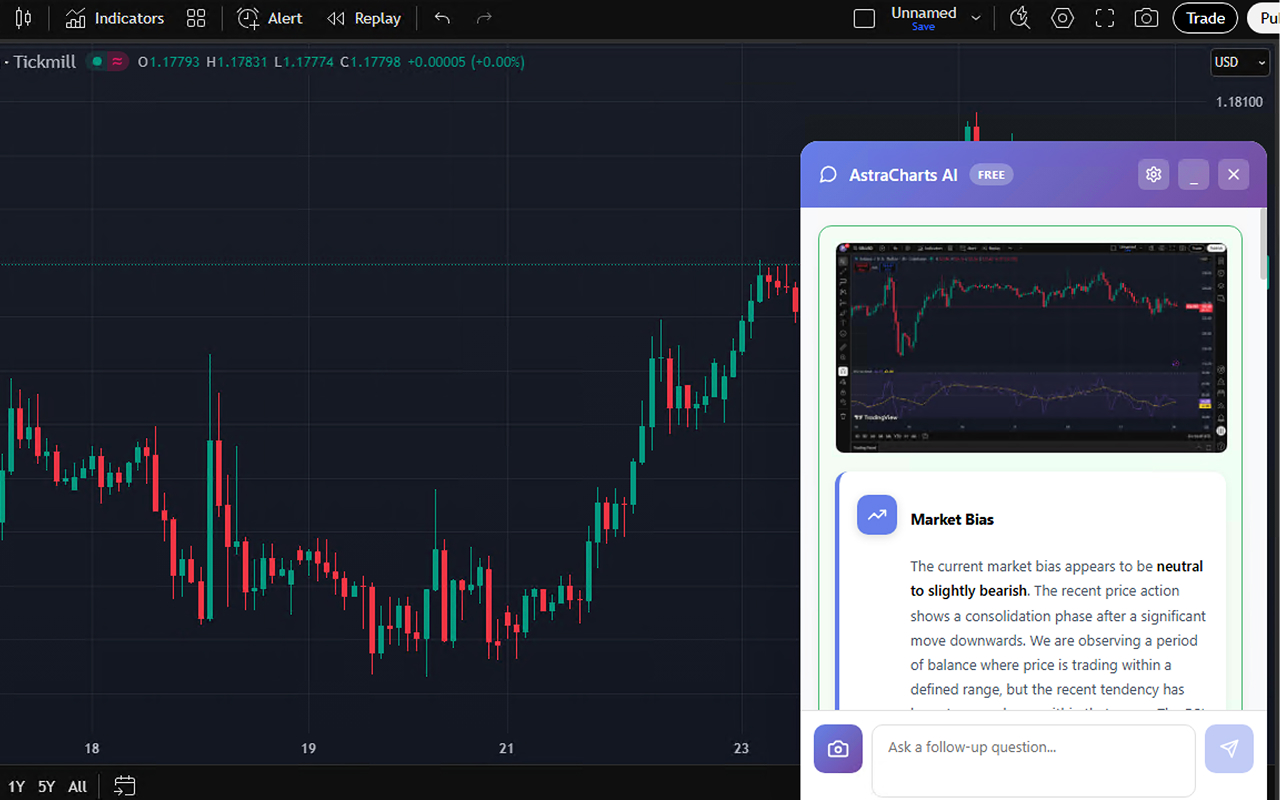Screen dimensions: 1280x800
Task: Click the AstraCharts camera capture button
Action: pos(838,749)
